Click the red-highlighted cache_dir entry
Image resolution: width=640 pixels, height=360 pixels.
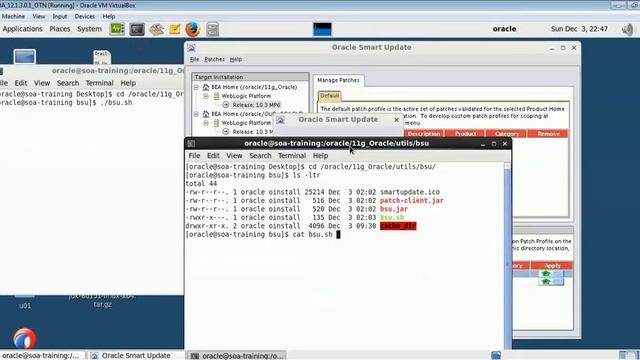398,226
